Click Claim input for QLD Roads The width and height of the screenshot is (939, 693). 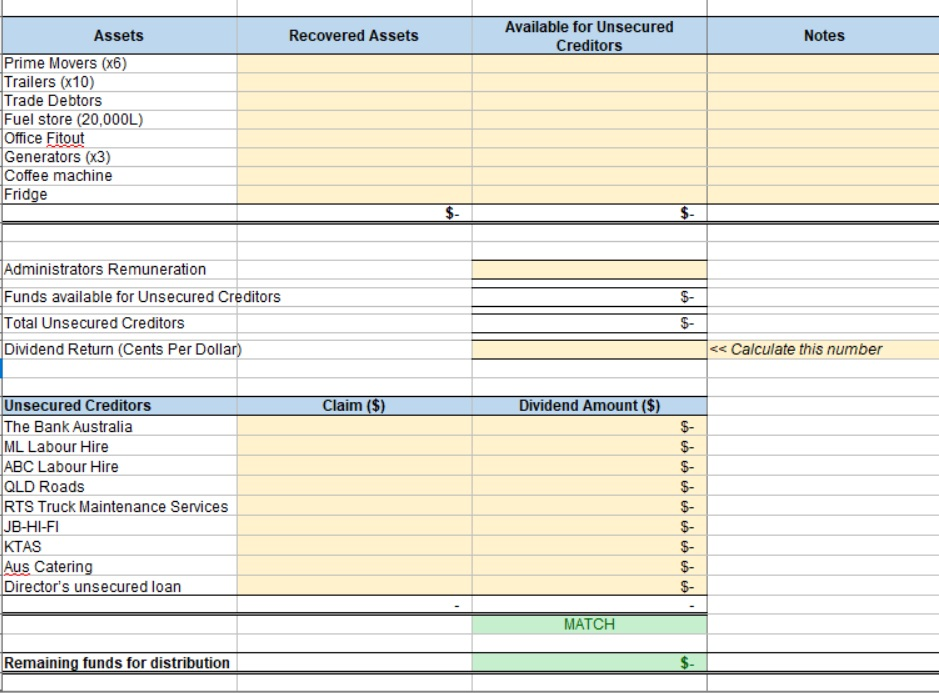point(354,486)
